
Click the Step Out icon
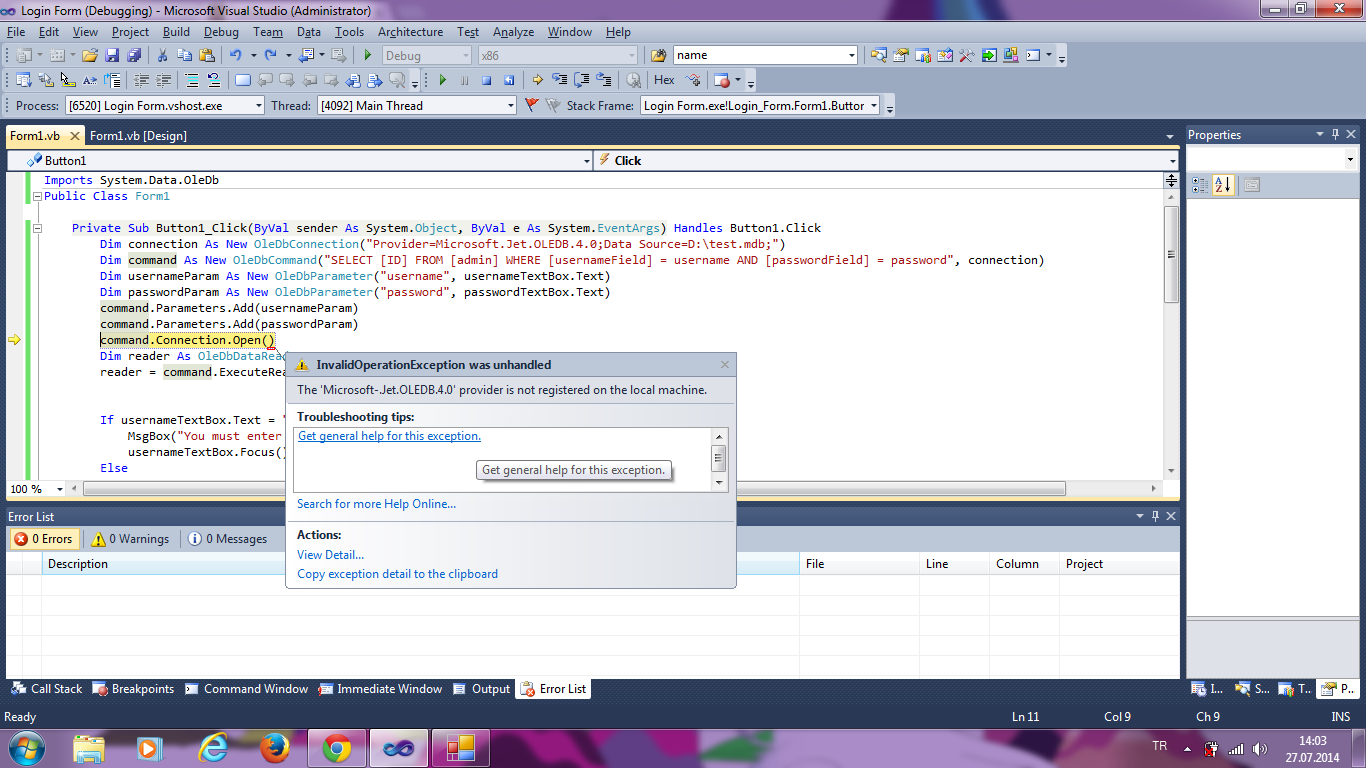tap(603, 80)
